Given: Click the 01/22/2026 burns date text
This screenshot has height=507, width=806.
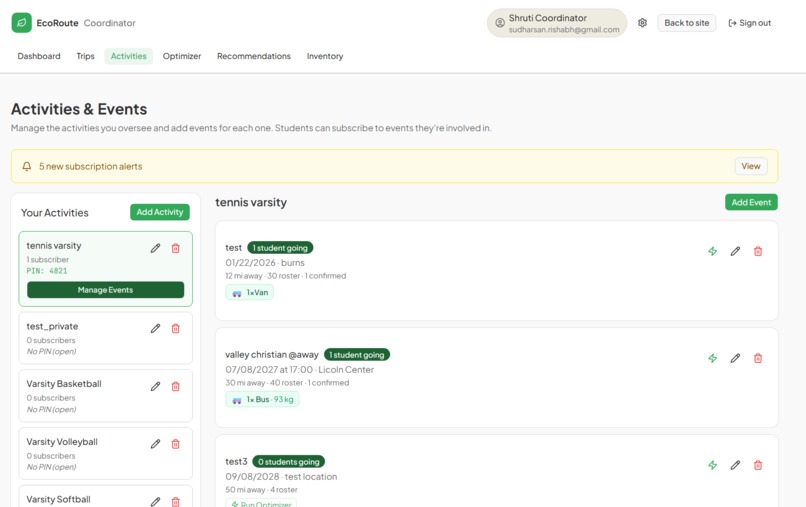Looking at the screenshot, I should point(265,263).
